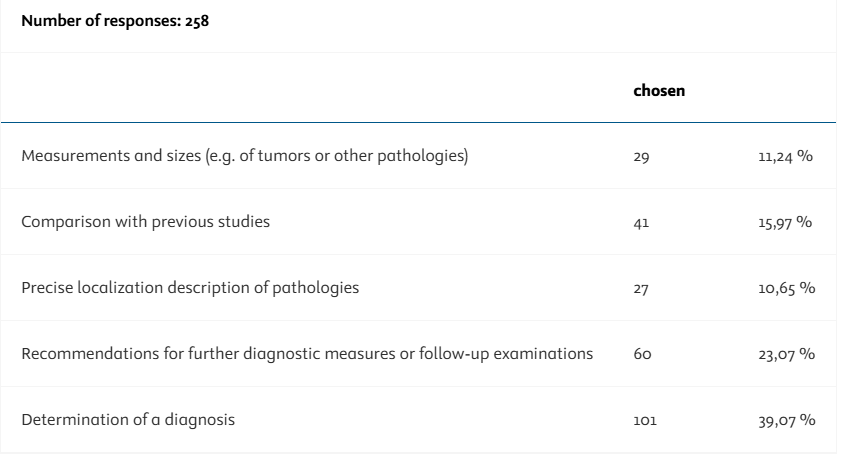
Task: Click the count 27 in chosen column
Action: coord(642,288)
